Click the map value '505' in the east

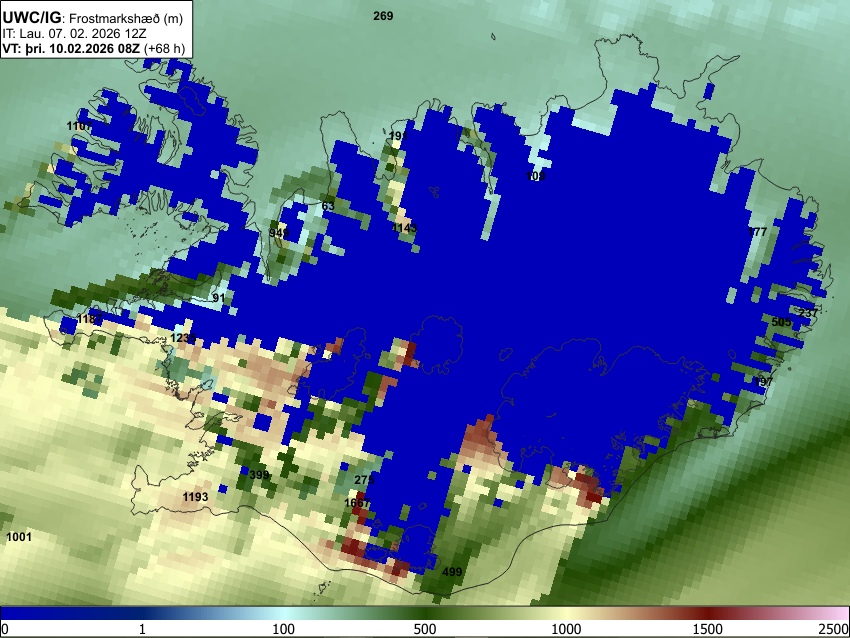[781, 322]
